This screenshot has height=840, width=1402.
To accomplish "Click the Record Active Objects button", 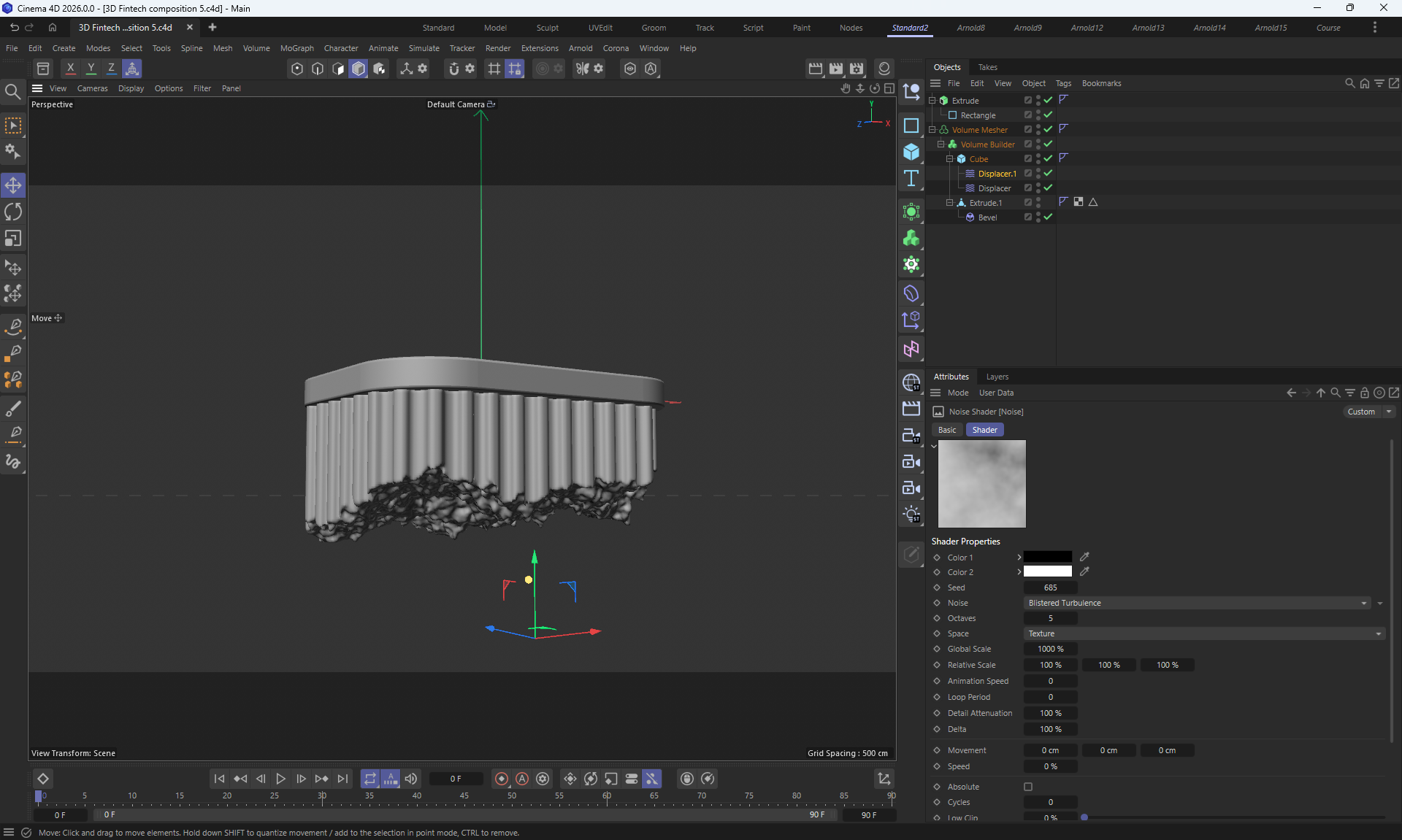I will tap(501, 779).
